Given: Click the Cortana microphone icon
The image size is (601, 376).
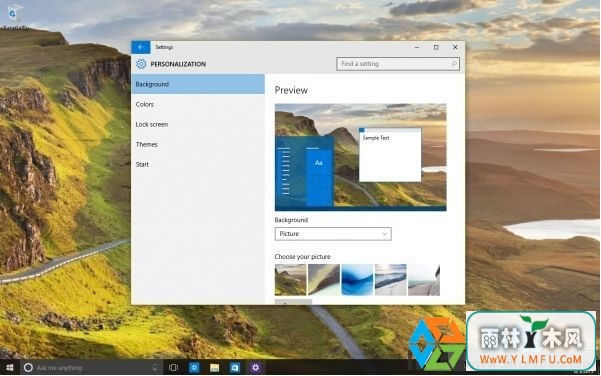Looking at the screenshot, I should coord(155,368).
